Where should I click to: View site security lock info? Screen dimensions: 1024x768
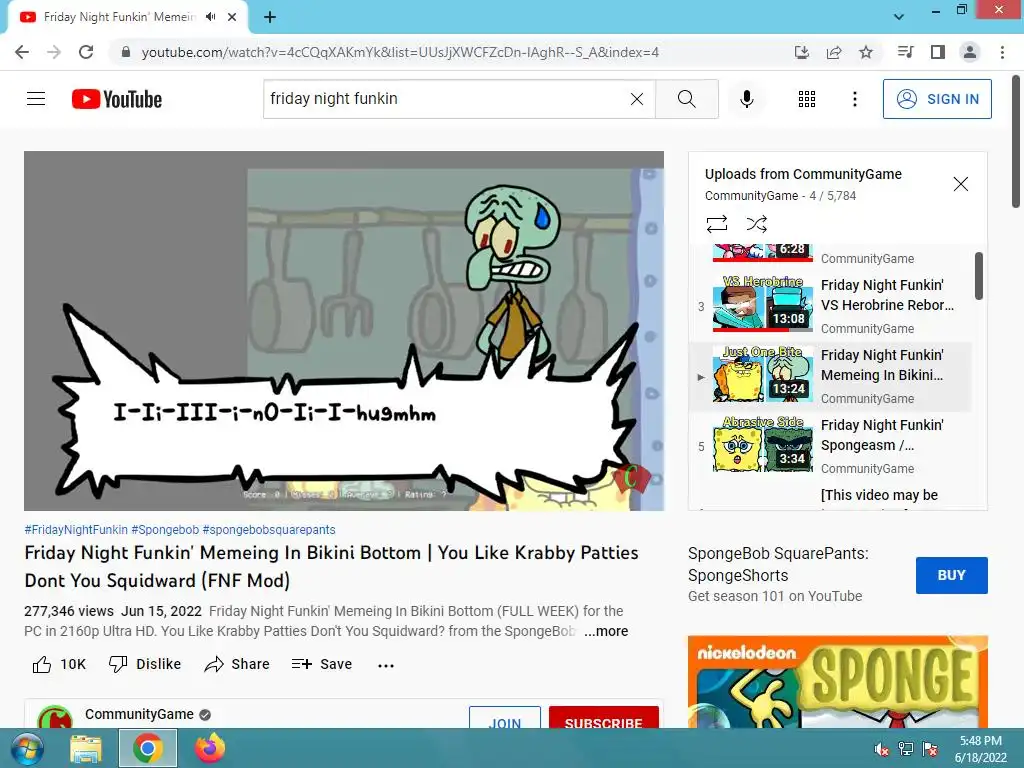pyautogui.click(x=125, y=52)
